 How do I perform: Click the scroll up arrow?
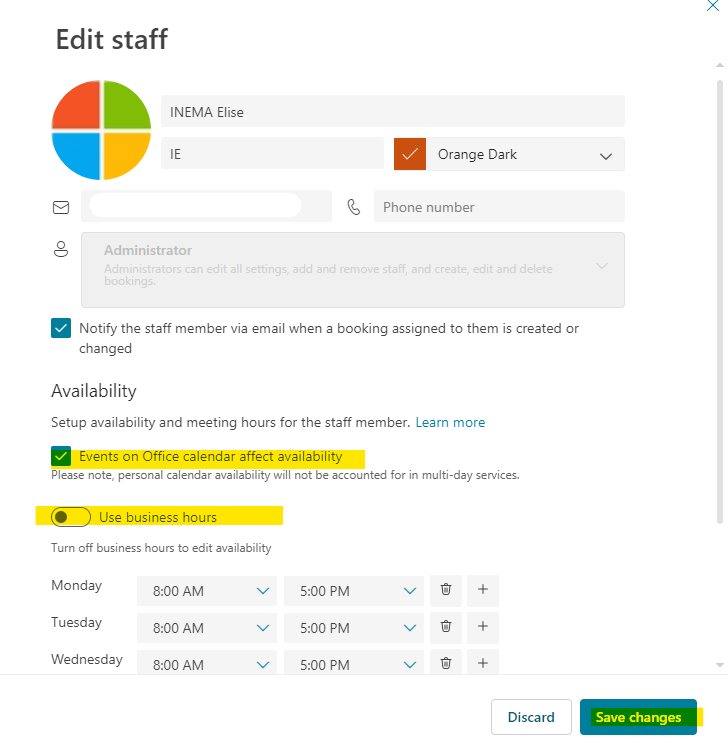(720, 65)
